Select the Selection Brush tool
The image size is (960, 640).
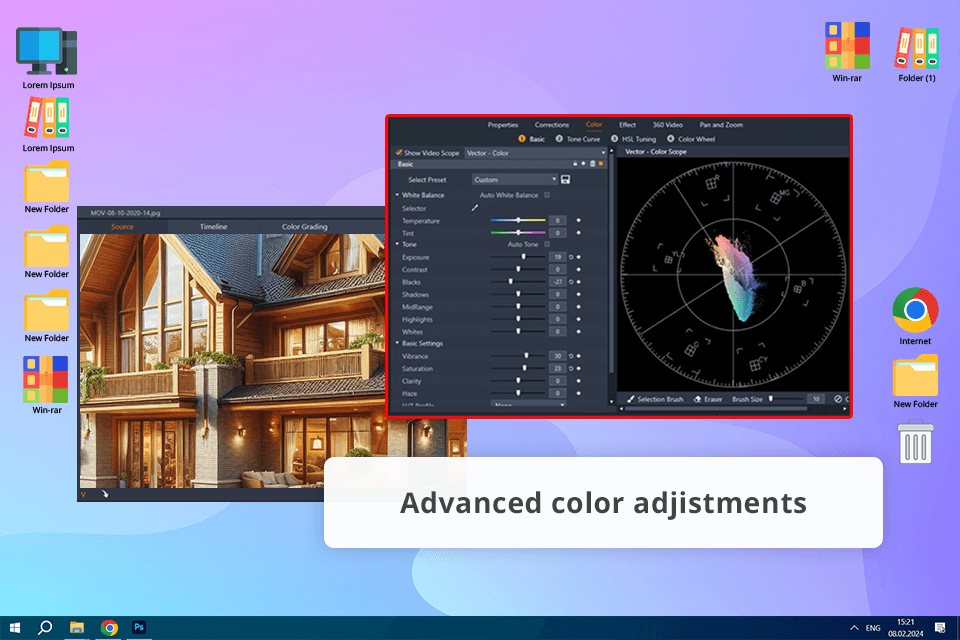coord(654,399)
